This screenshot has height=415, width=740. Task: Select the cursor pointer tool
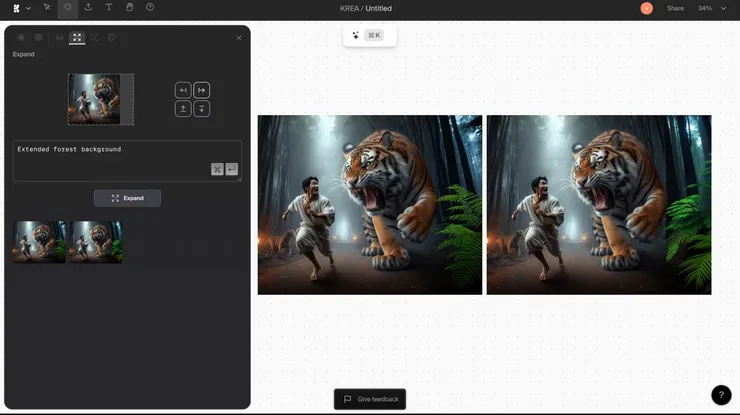click(x=47, y=7)
